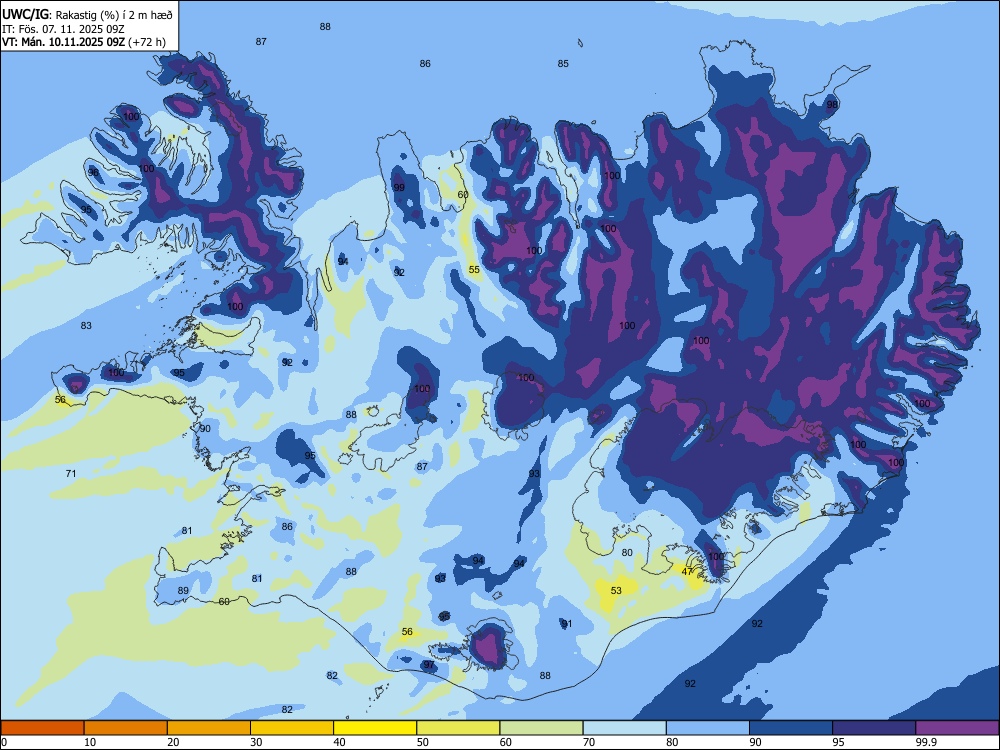Click the 0–10% dark orange legend swatch
Screen dimensions: 1000x750
[x=42, y=728]
